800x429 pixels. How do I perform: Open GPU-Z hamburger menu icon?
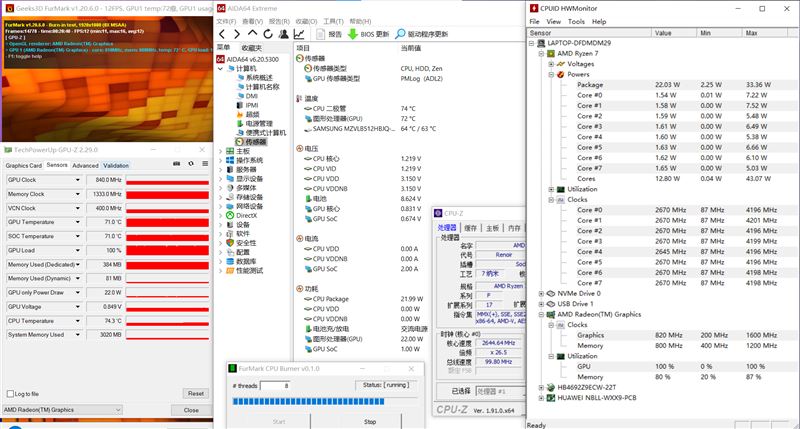pyautogui.click(x=205, y=164)
